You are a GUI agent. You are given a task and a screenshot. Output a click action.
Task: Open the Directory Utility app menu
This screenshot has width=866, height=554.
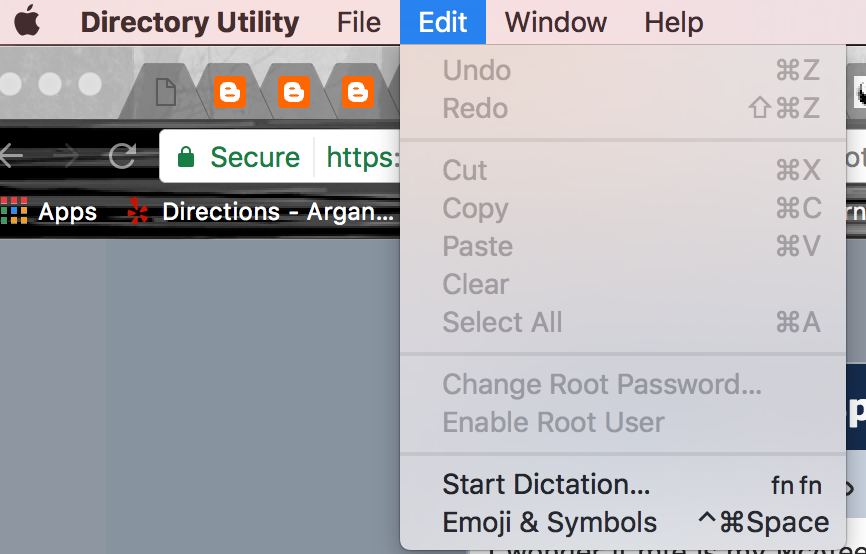point(189,22)
